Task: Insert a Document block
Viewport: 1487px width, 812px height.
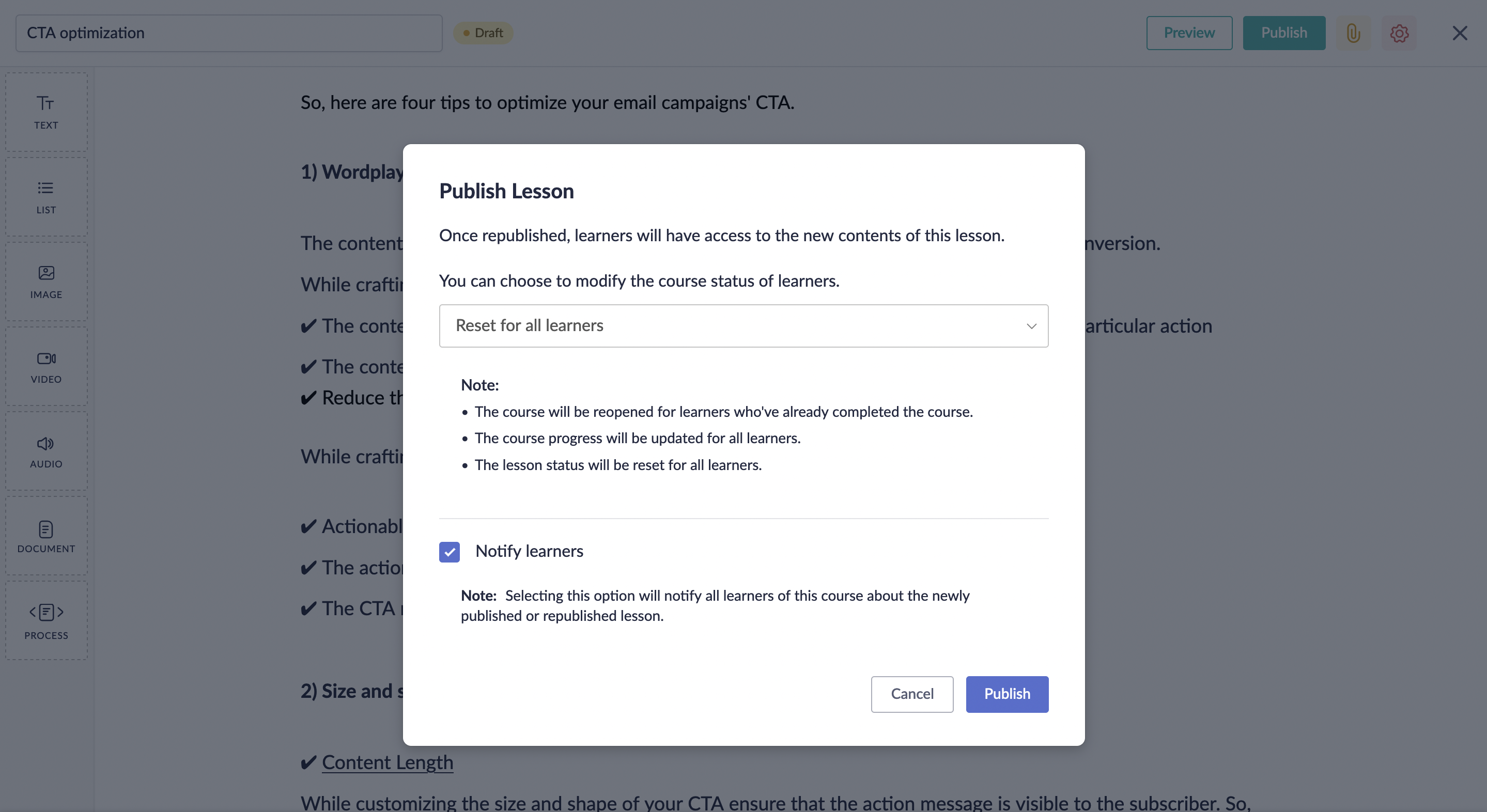Action: point(46,536)
